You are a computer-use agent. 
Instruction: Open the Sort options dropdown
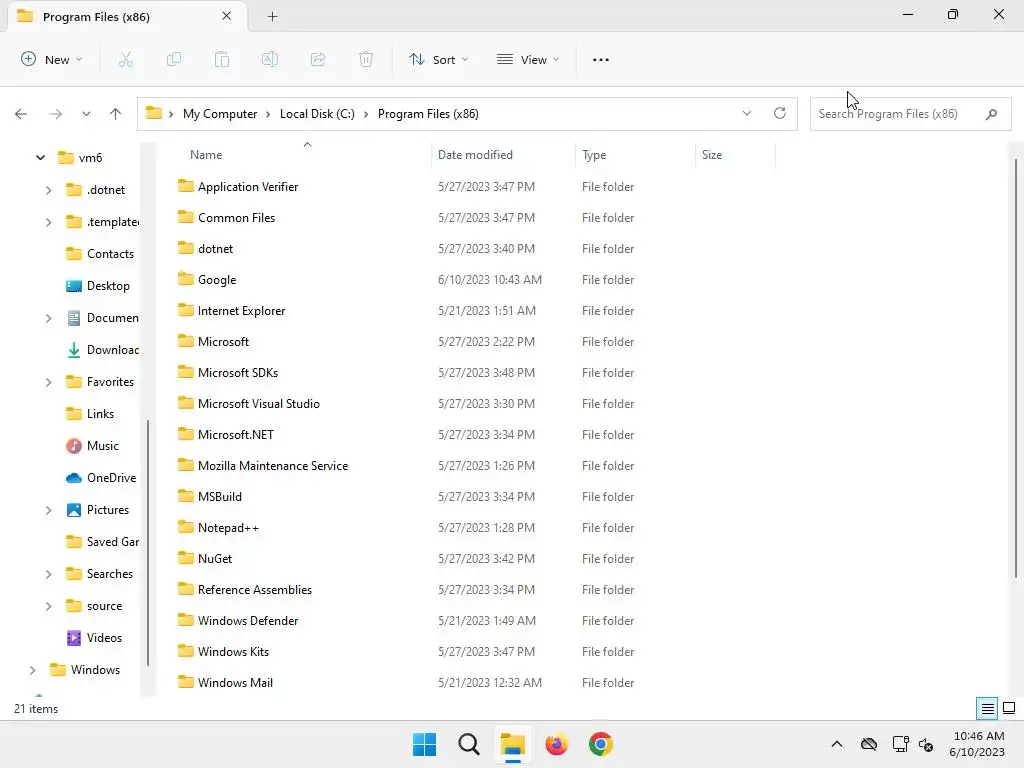[x=438, y=59]
